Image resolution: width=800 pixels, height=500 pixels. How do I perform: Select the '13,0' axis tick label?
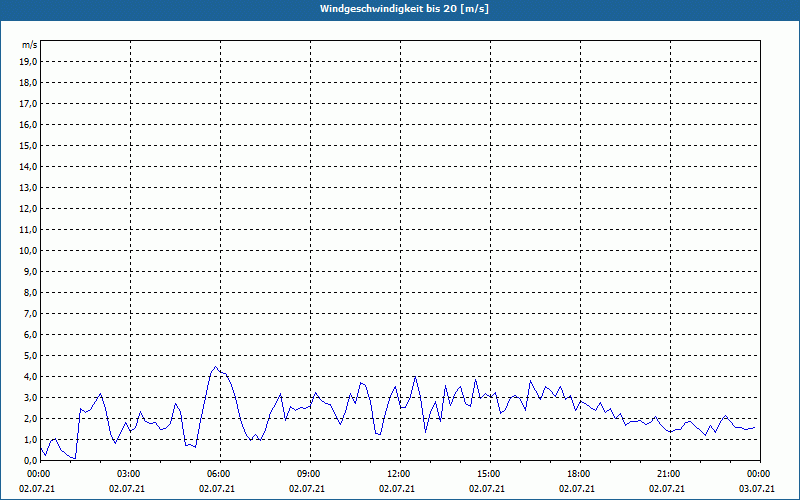28,188
